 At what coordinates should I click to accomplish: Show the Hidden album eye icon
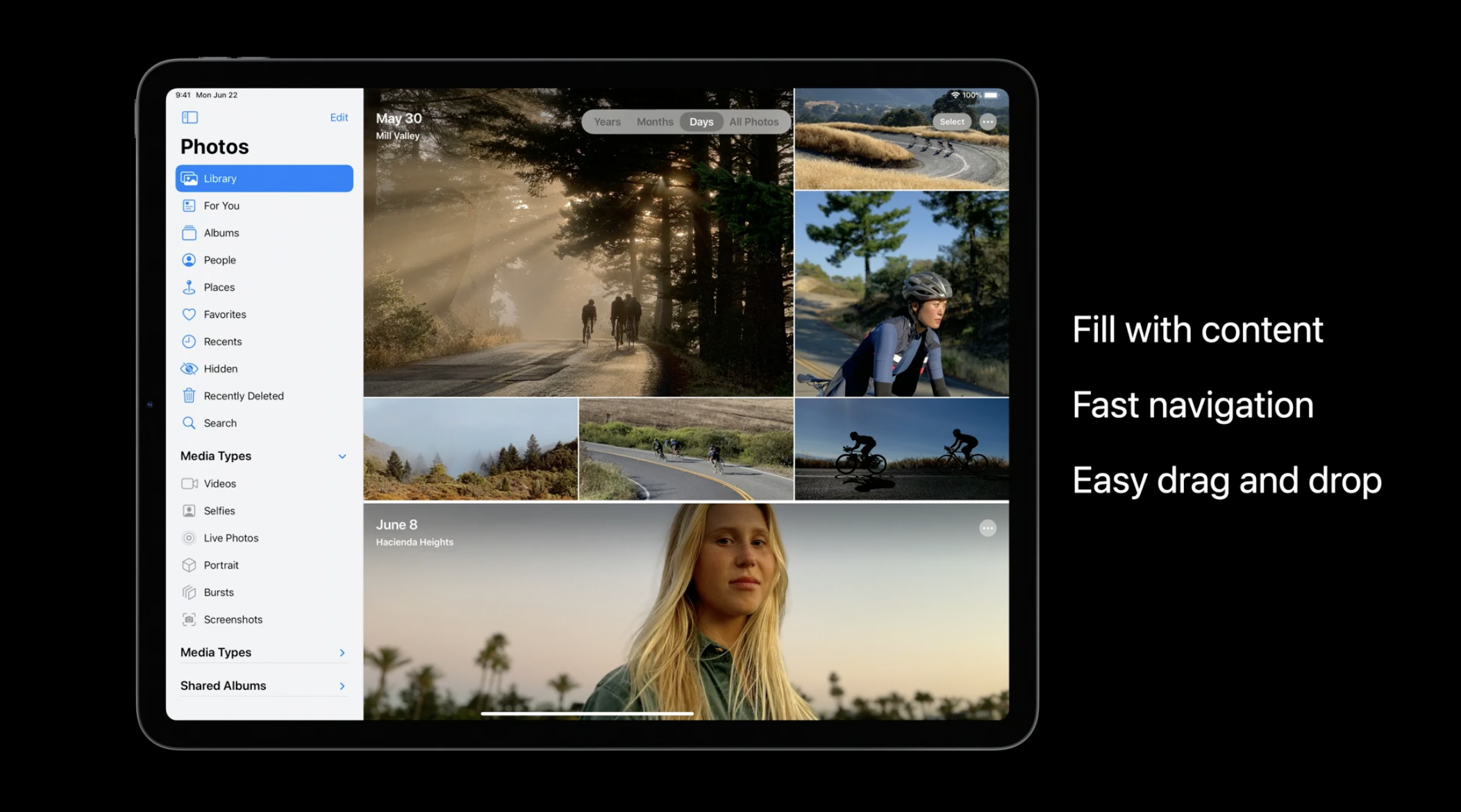pos(189,369)
